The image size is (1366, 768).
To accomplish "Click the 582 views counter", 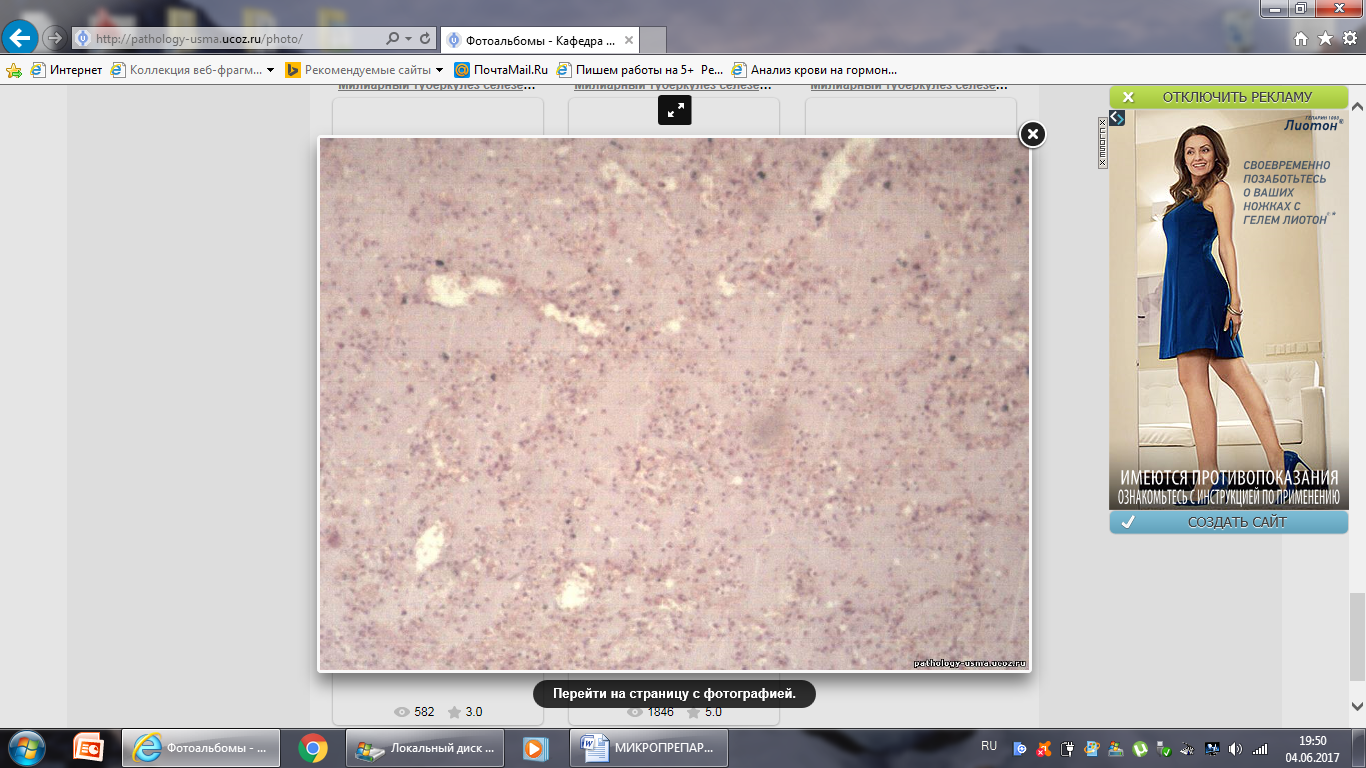I will (415, 712).
